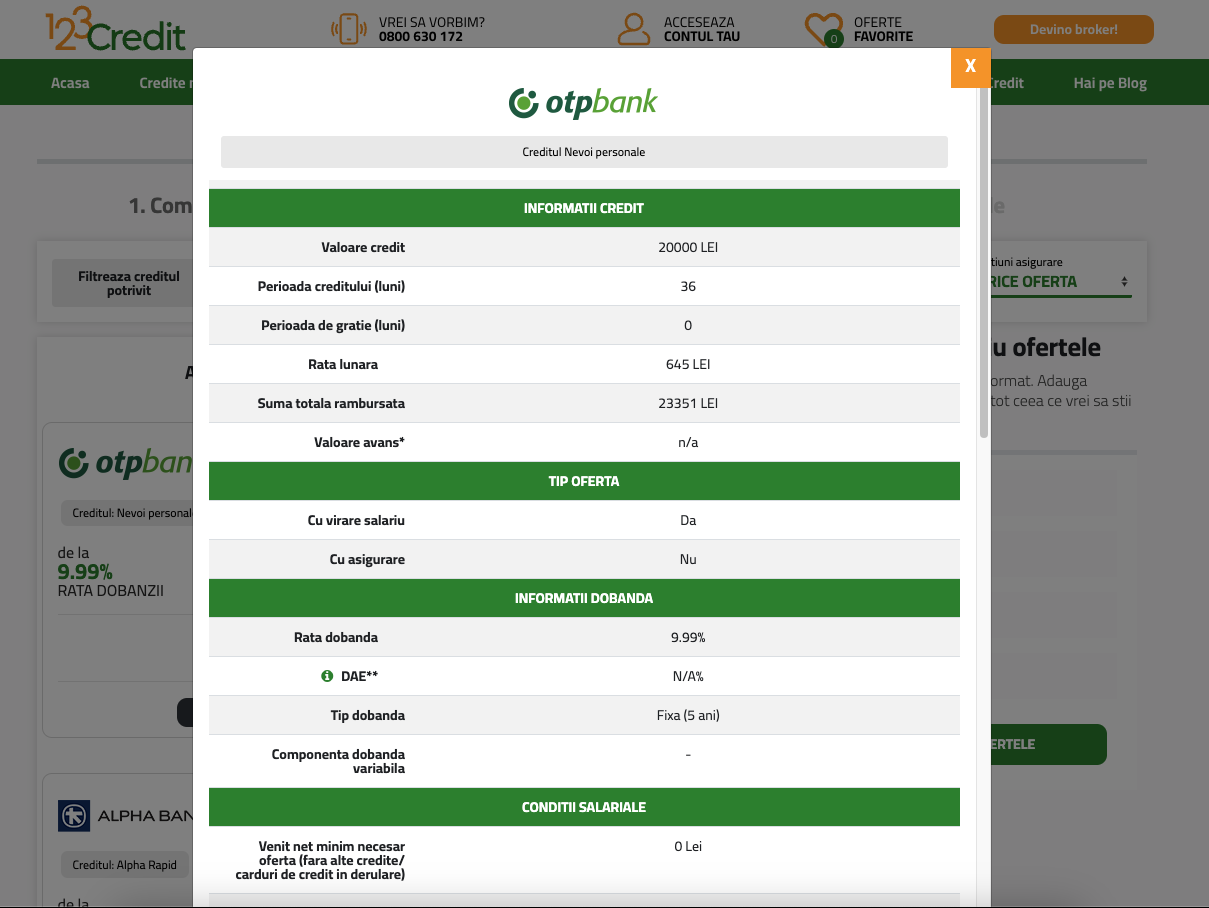Viewport: 1209px width, 908px height.
Task: Click the Creditul Alpha Rapid tag
Action: 124,865
